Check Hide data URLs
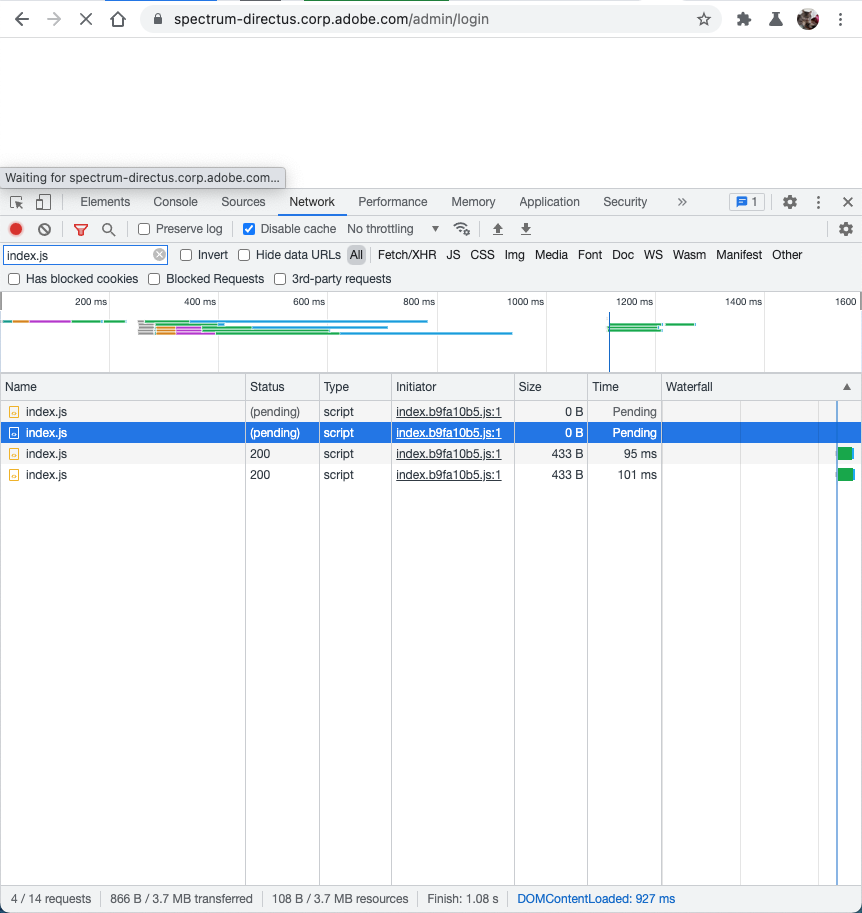Viewport: 862px width, 913px height. click(x=244, y=255)
